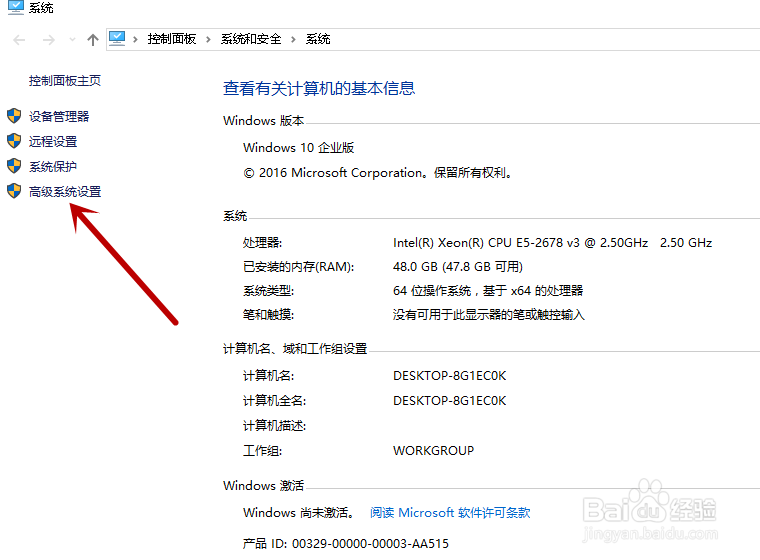
Task: Click the Windows 激活 section header
Action: click(264, 485)
